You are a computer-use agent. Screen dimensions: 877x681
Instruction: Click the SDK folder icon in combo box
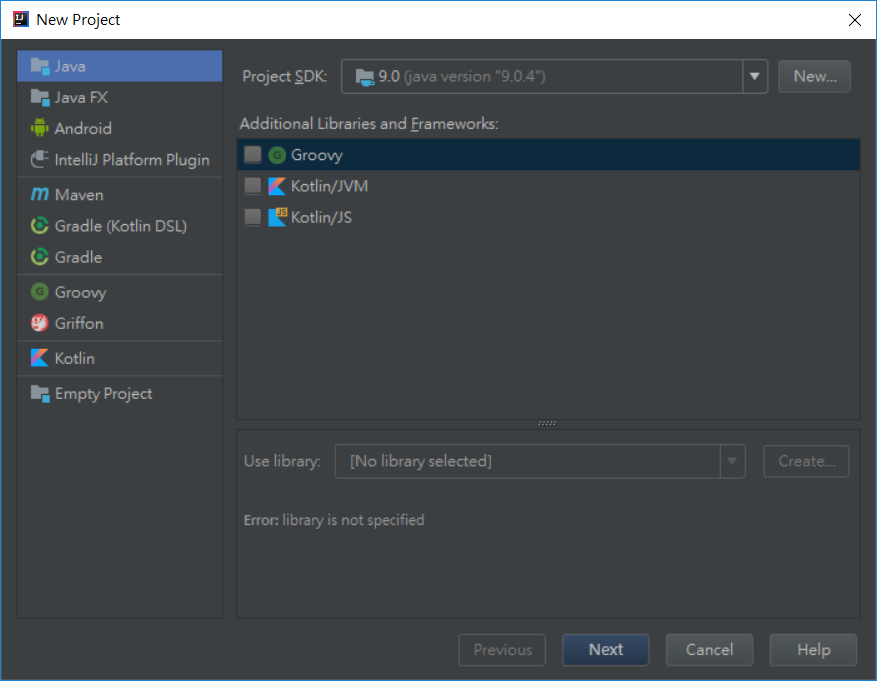tap(365, 77)
